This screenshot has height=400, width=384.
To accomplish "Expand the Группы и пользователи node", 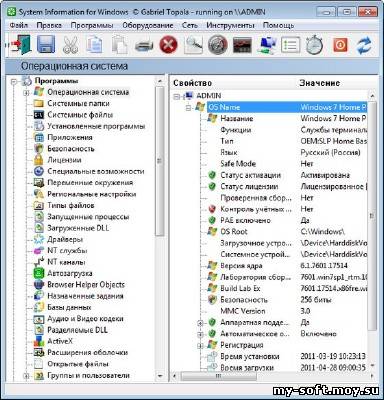I will [x=26, y=376].
